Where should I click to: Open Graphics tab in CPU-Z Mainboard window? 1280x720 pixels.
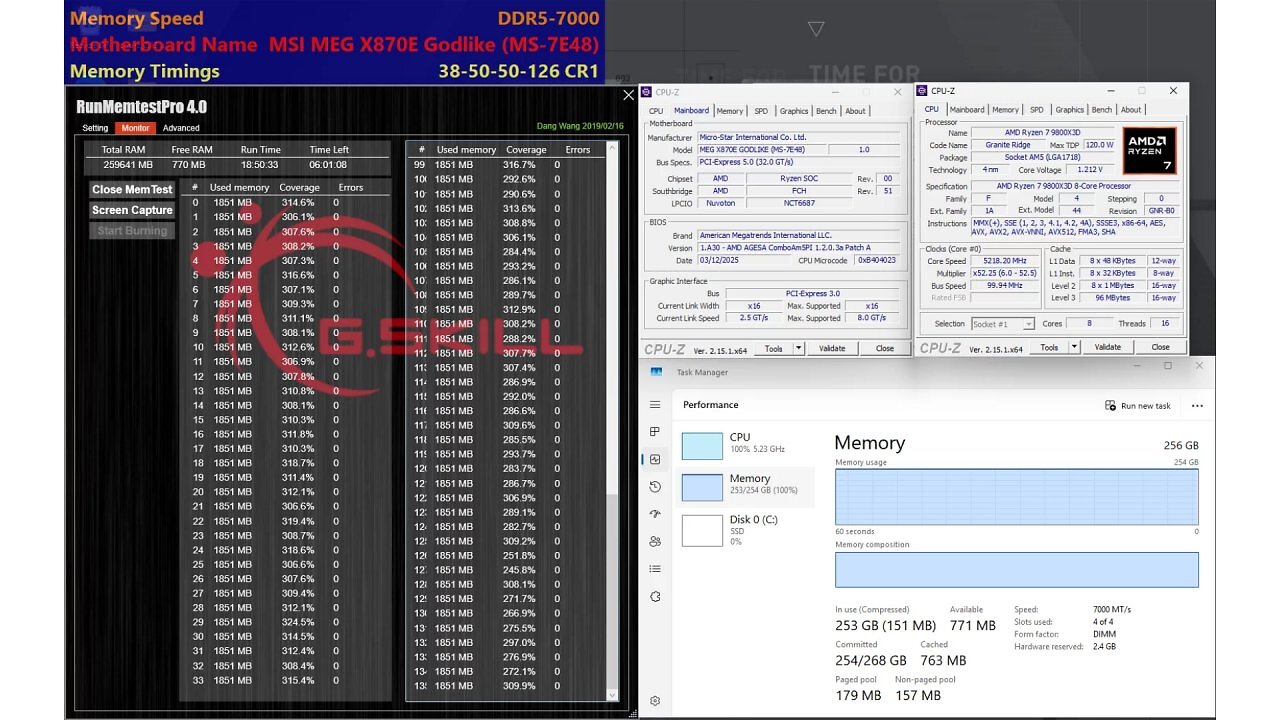point(794,111)
